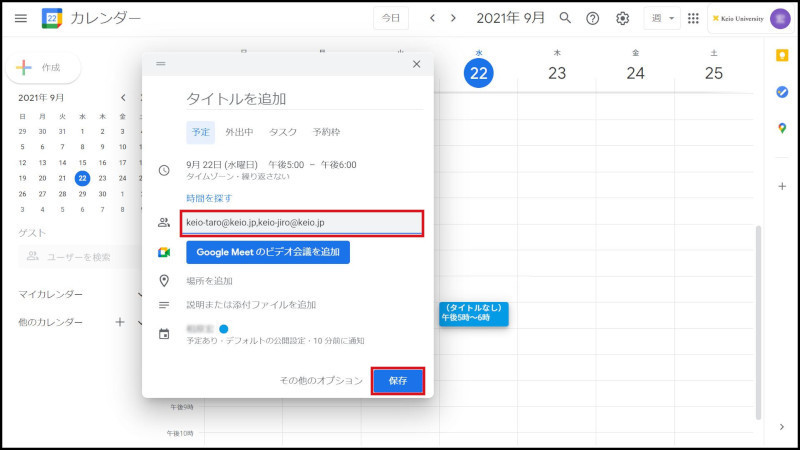Open the settings gear menu
Screen dimensions: 800x450
[623, 18]
